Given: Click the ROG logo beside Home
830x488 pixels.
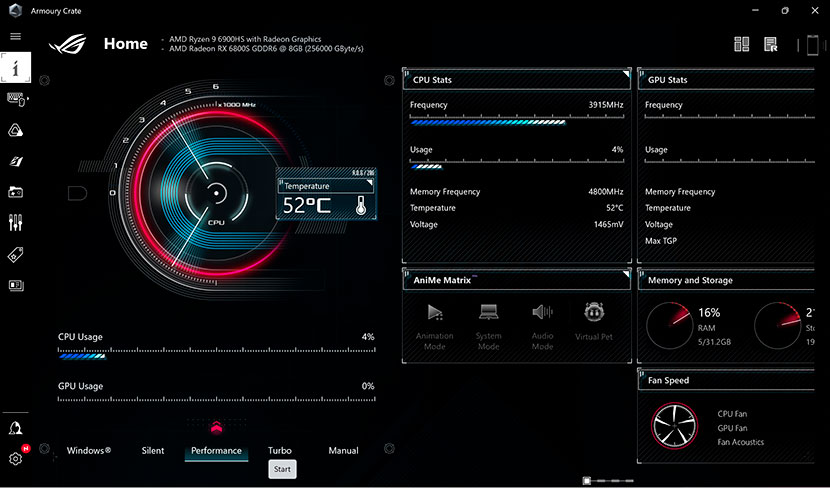Looking at the screenshot, I should point(68,44).
